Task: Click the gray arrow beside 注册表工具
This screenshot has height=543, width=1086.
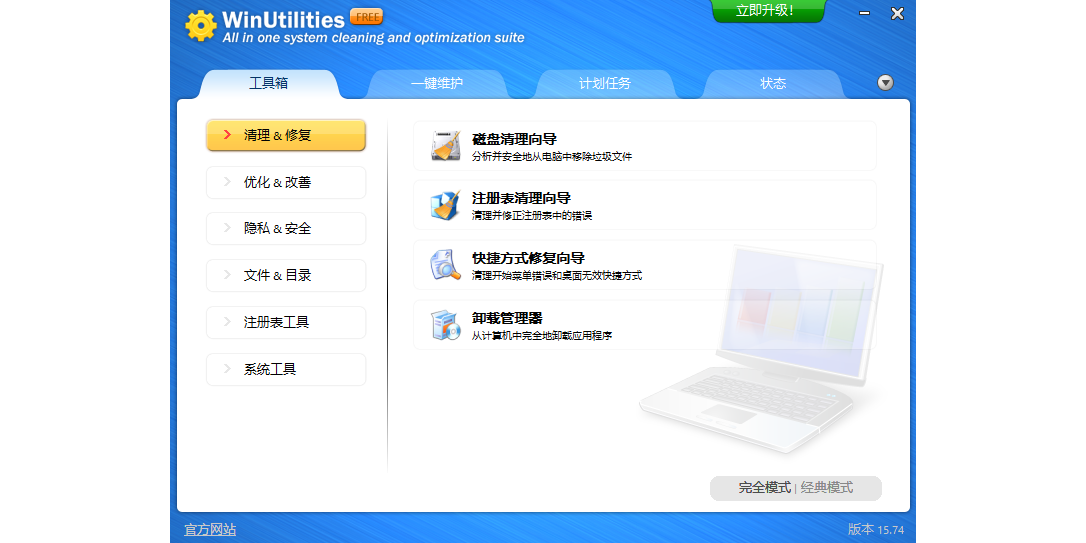Action: tap(227, 322)
